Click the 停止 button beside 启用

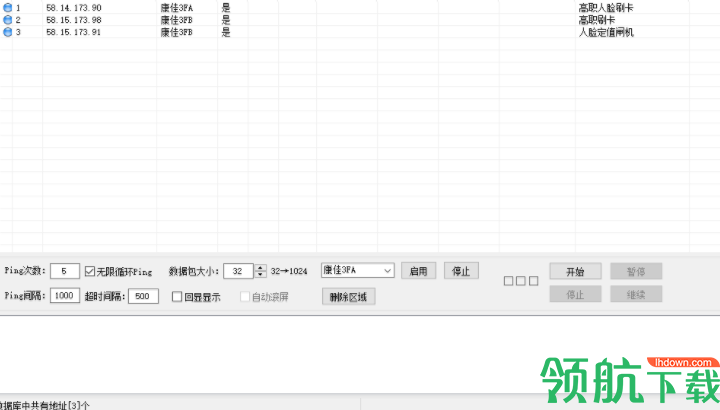[x=461, y=271]
